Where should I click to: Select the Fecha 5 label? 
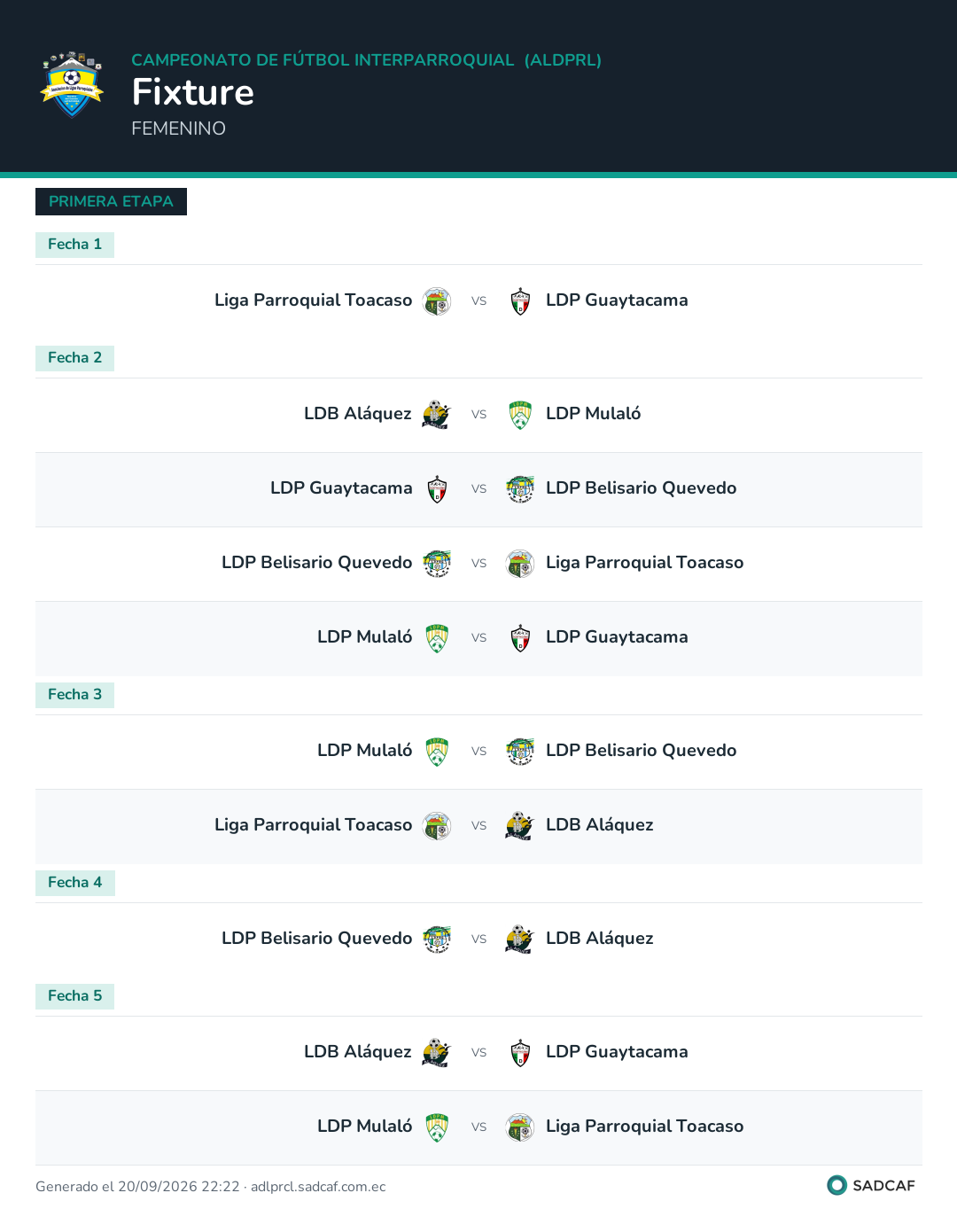(x=74, y=996)
